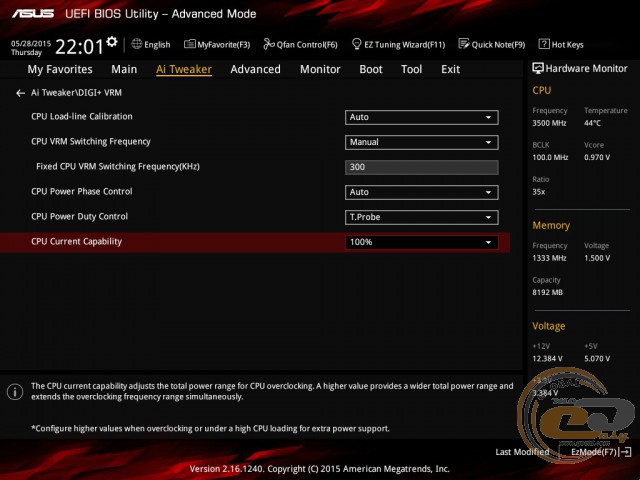Image resolution: width=640 pixels, height=480 pixels.
Task: Click Ai Tweaker\DIGI+ VRM breadcrumb
Action: click(76, 93)
